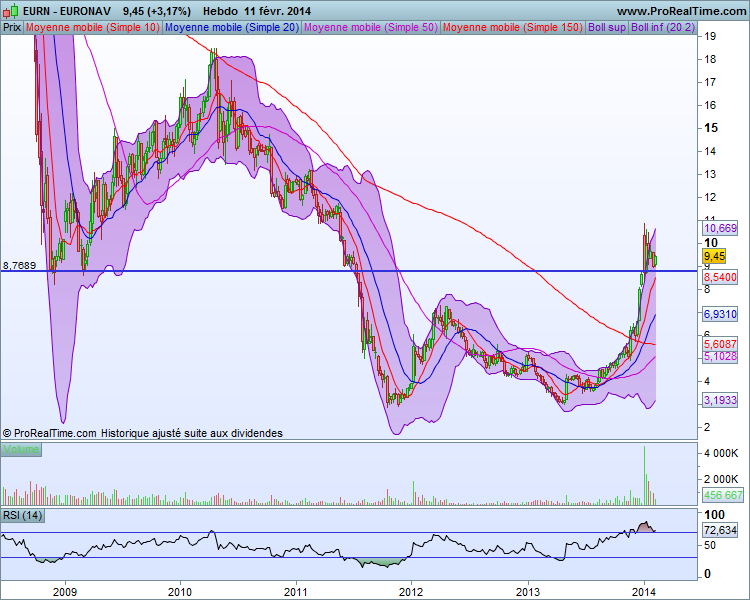Open Moyenne mobile (Simple 50) label
The width and height of the screenshot is (750, 600).
[371, 27]
